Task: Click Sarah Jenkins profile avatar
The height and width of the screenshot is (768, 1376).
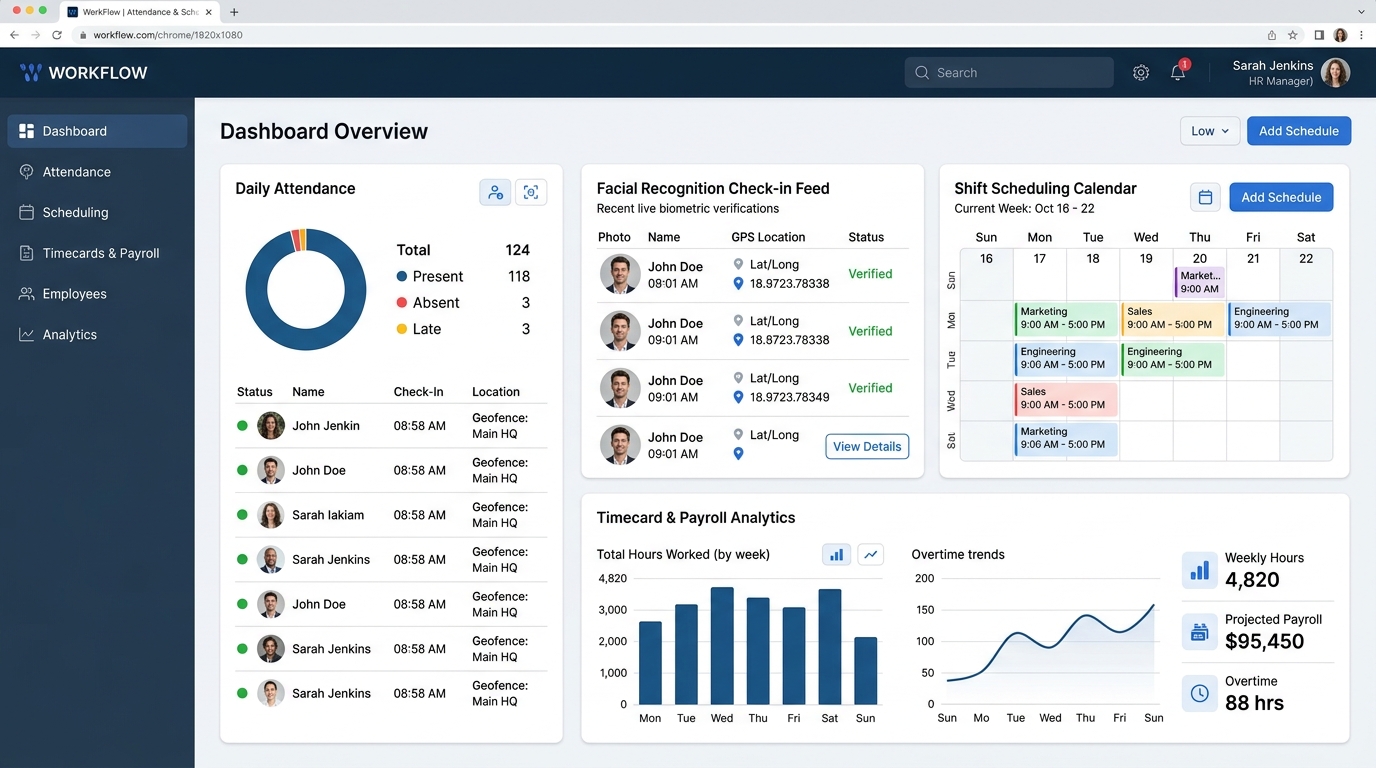Action: click(x=1335, y=72)
